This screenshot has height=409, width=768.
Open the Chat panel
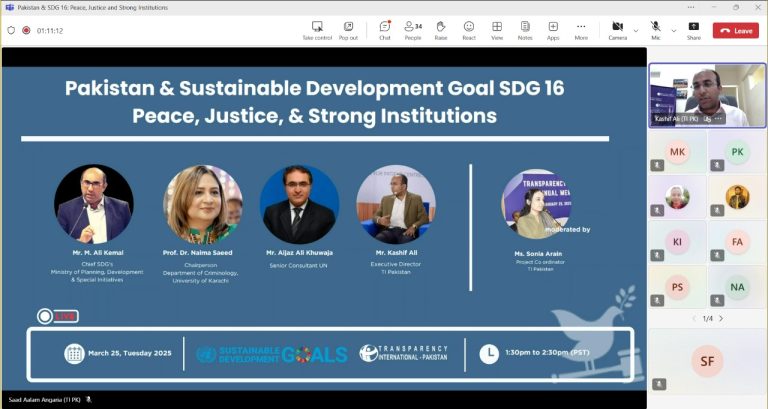(x=385, y=30)
